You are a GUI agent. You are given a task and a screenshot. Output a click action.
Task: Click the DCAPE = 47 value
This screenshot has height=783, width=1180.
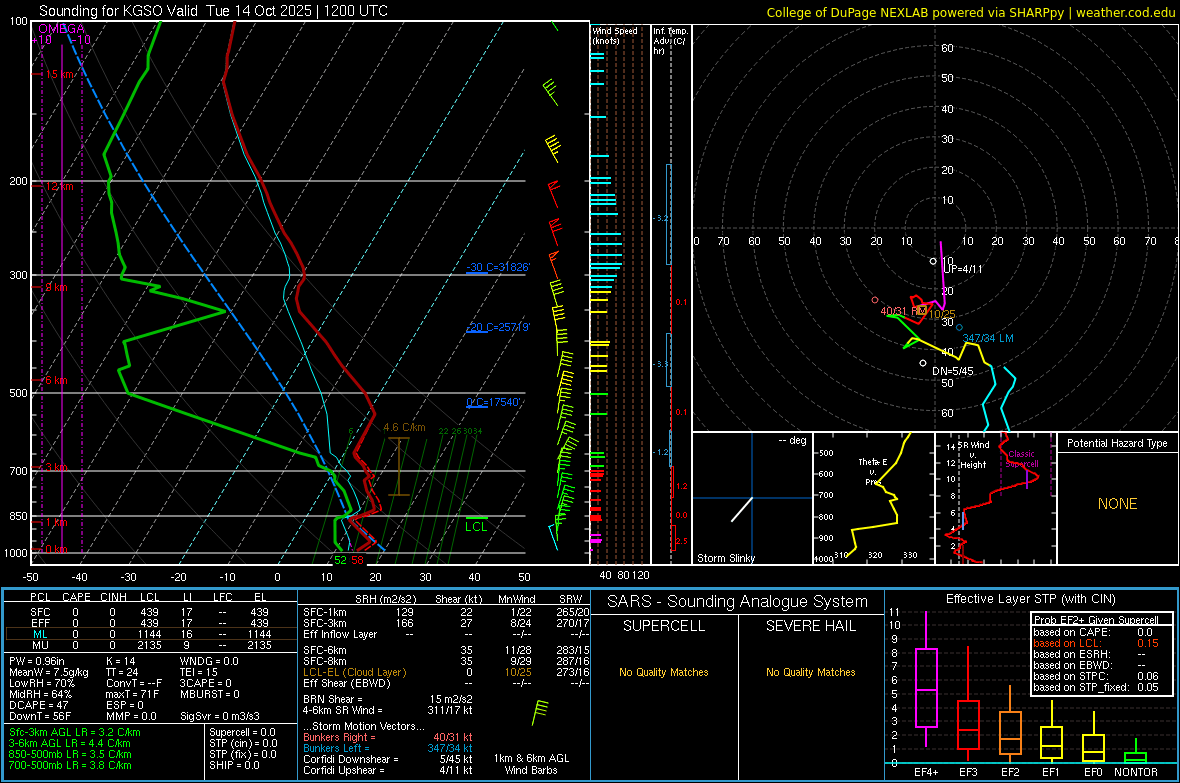pos(38,705)
